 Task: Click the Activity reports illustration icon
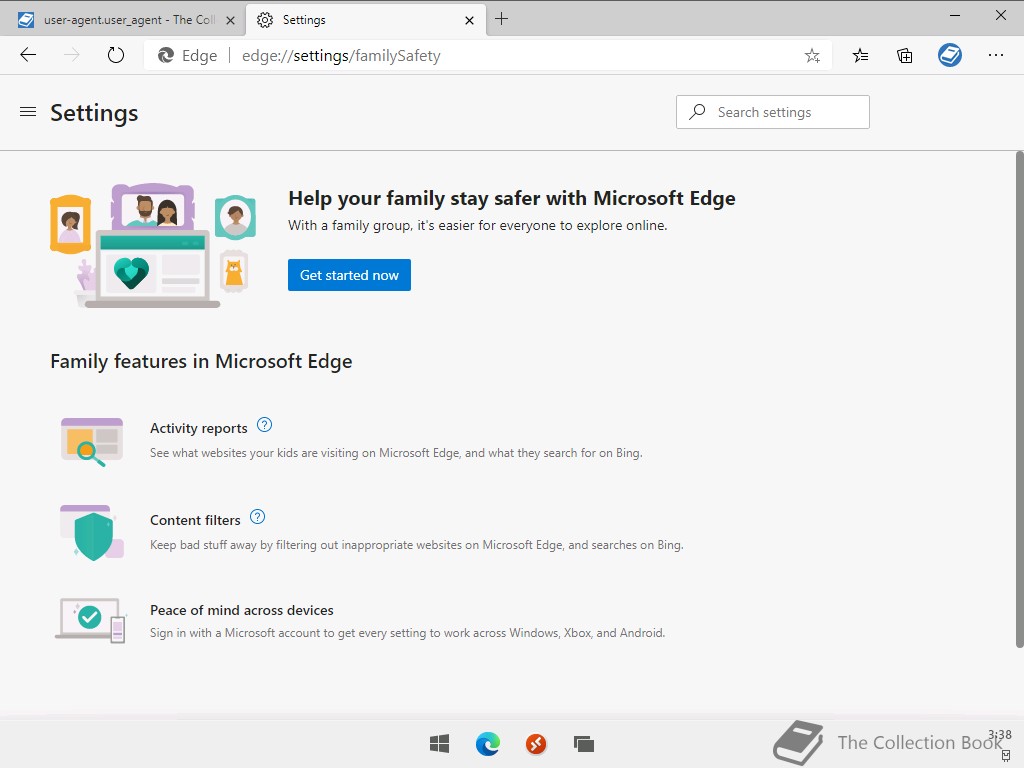92,442
